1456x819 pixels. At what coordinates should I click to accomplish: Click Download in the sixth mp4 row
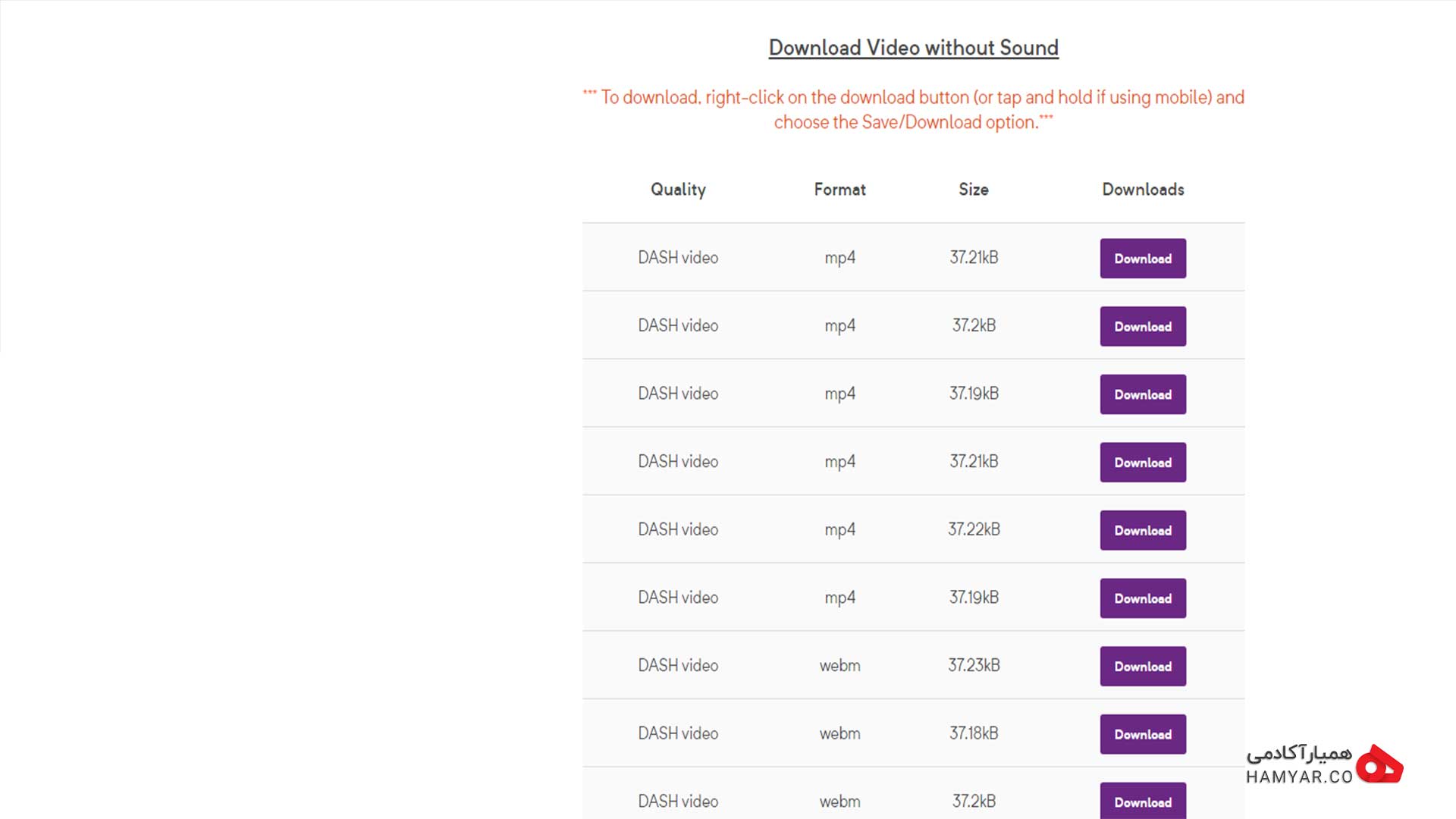(x=1143, y=598)
